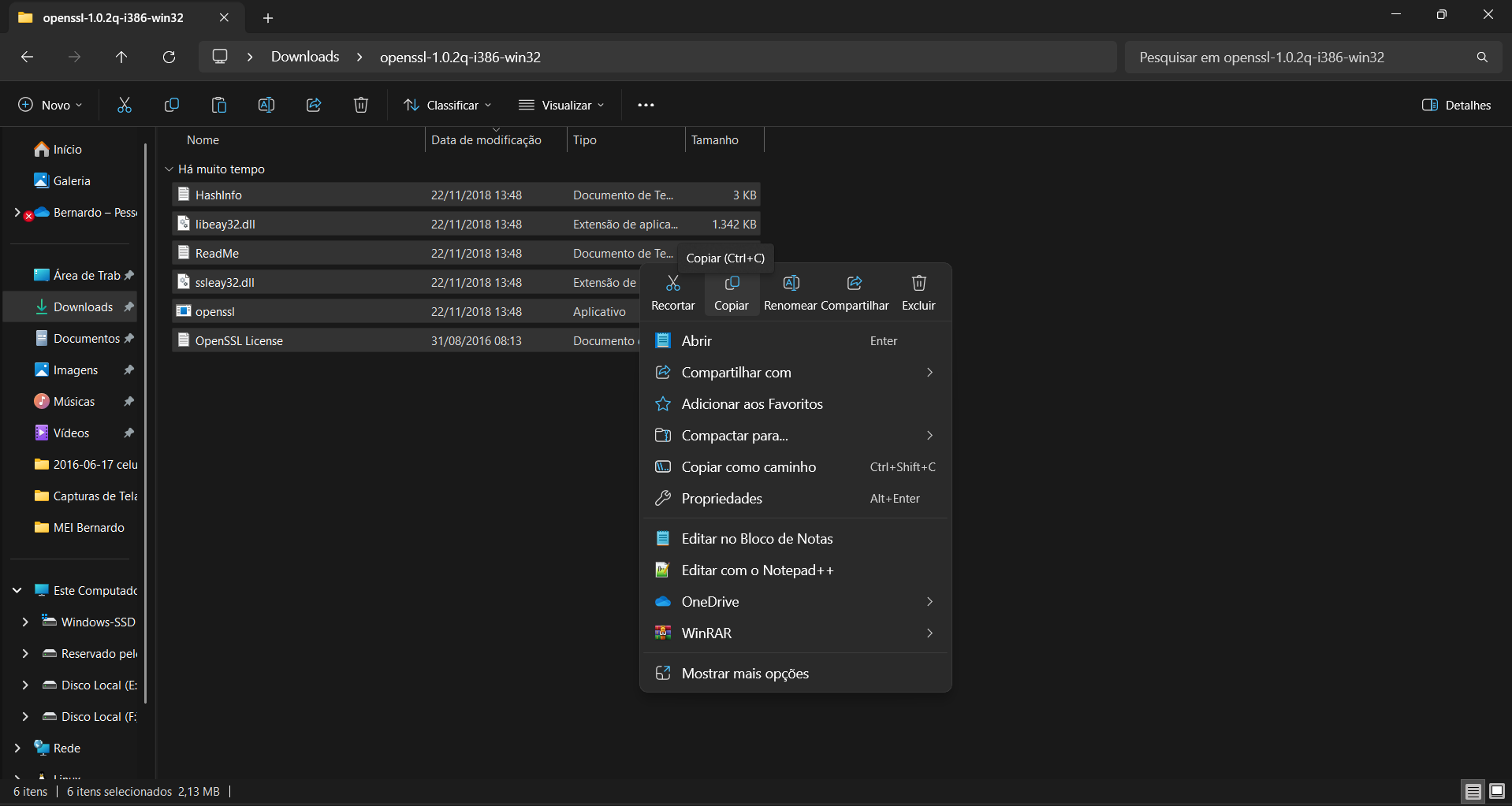The height and width of the screenshot is (806, 1512).
Task: Open the Classificar sort dropdown
Action: pos(447,105)
